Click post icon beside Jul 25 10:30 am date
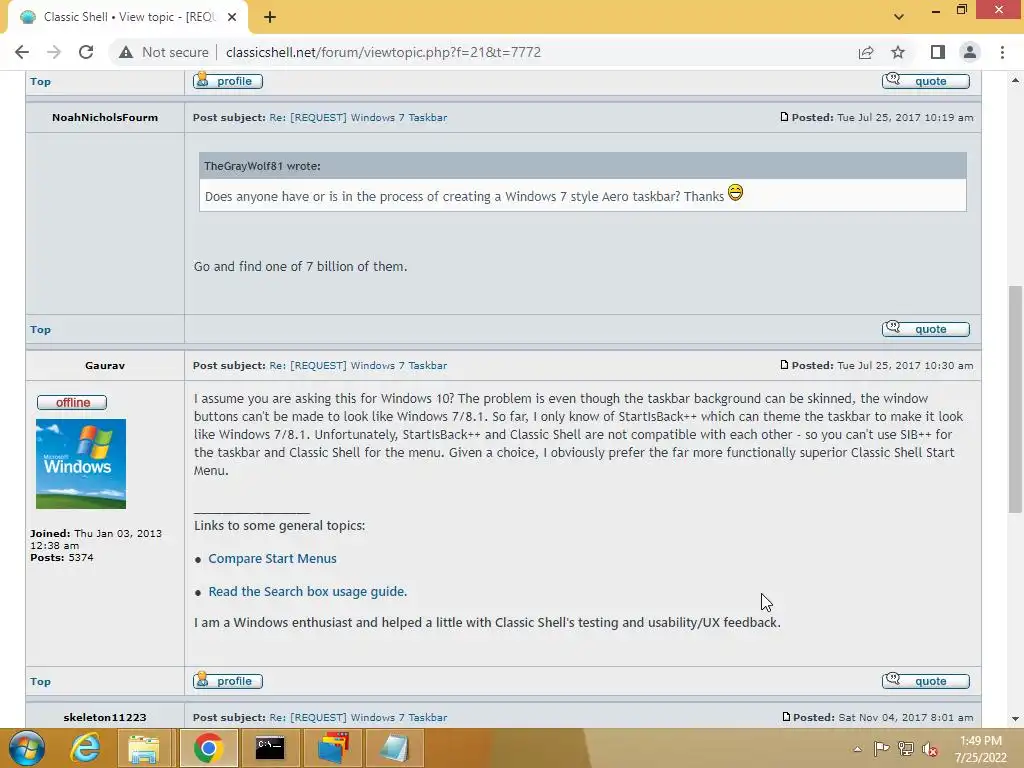Viewport: 1024px width, 768px height. (x=784, y=365)
